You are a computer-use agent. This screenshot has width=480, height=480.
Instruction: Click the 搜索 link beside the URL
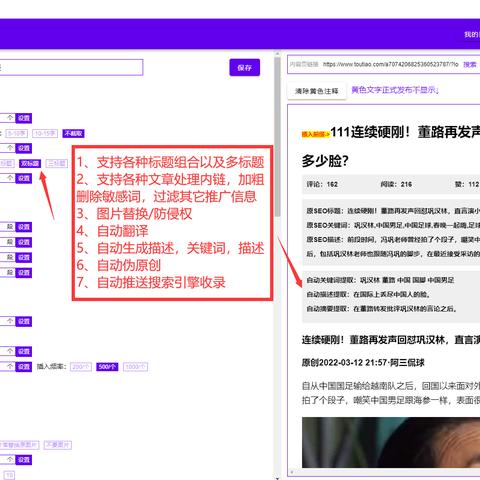click(x=470, y=64)
